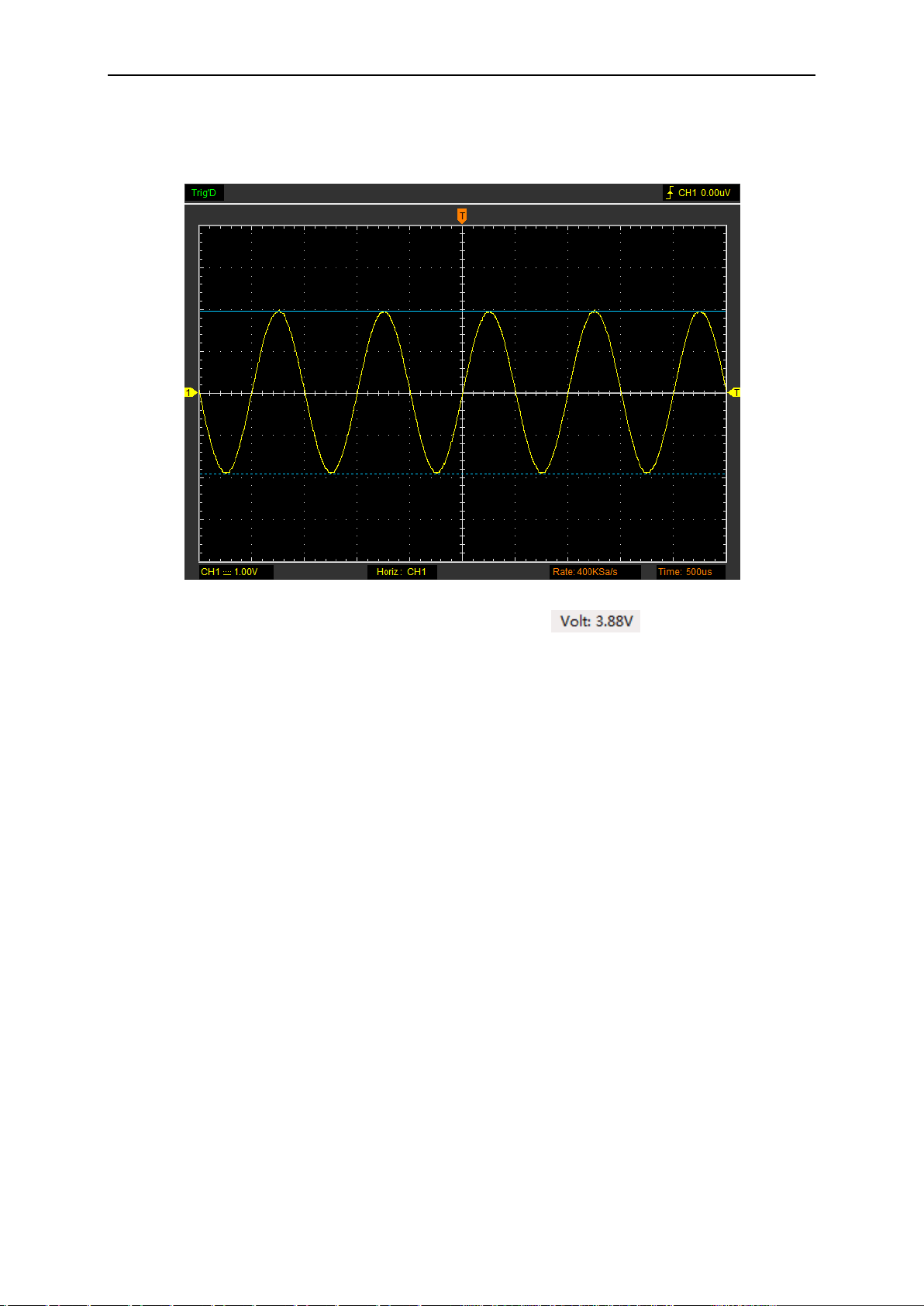Click the Trig'D status indicator
The image size is (924, 1306).
(x=205, y=193)
